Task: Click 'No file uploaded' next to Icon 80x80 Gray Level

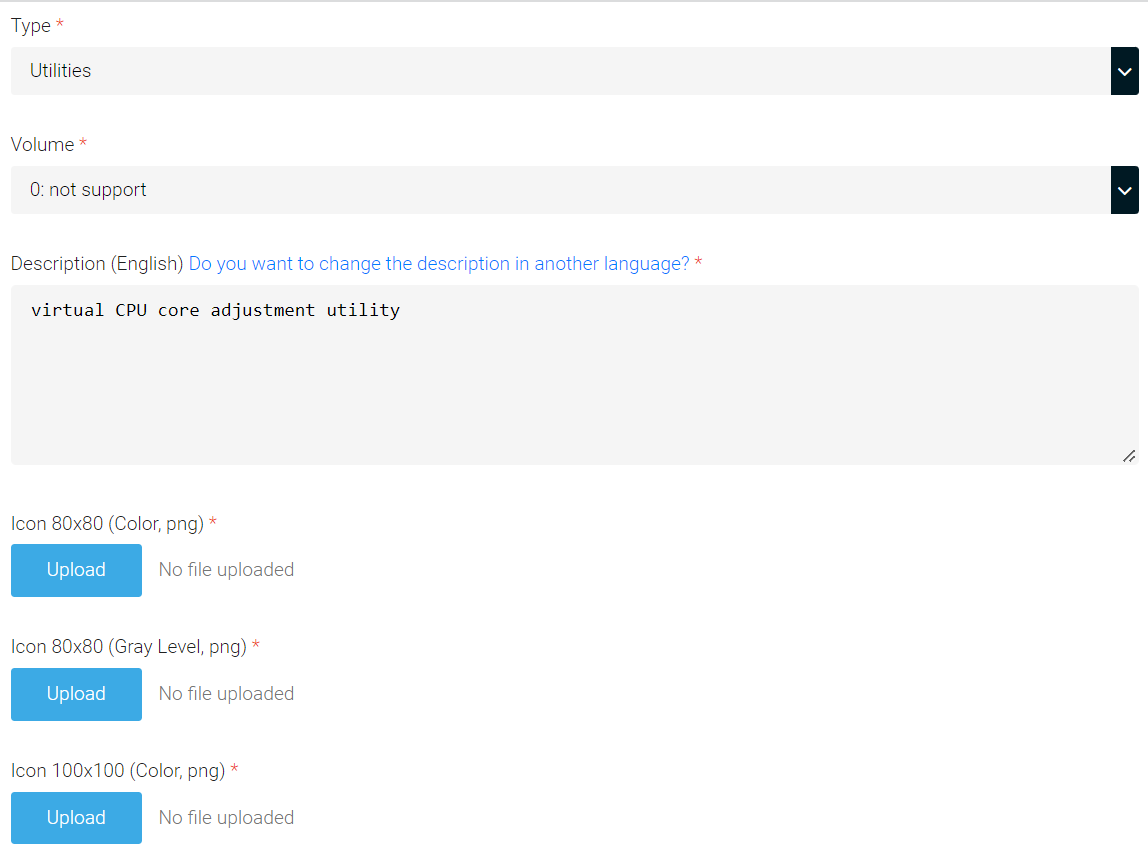Action: [225, 693]
